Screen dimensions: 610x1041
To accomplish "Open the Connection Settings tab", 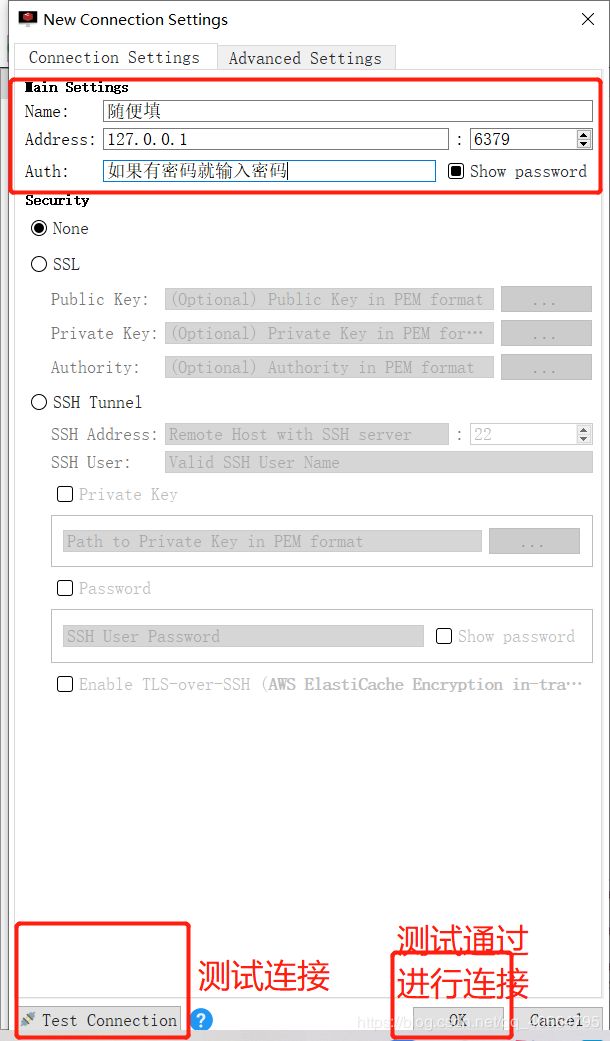I will coord(114,57).
